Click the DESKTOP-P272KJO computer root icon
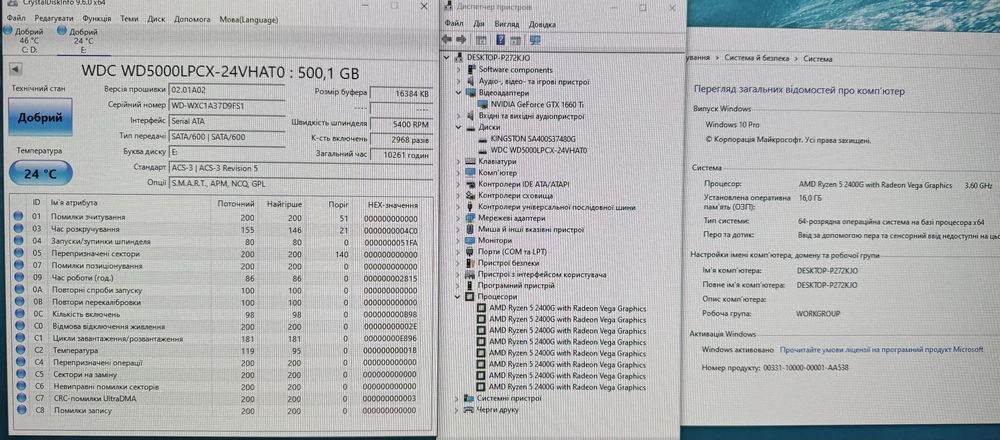This screenshot has height=440, width=1000. pyautogui.click(x=460, y=57)
